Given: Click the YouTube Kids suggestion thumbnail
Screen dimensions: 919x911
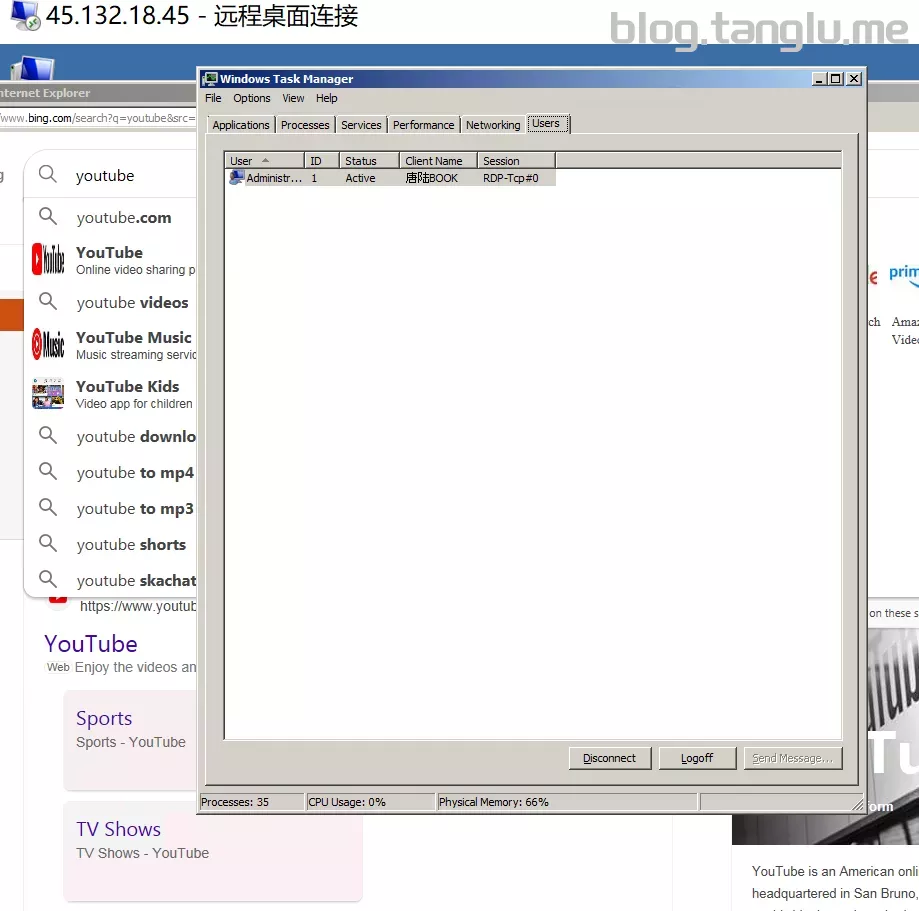Looking at the screenshot, I should point(48,394).
